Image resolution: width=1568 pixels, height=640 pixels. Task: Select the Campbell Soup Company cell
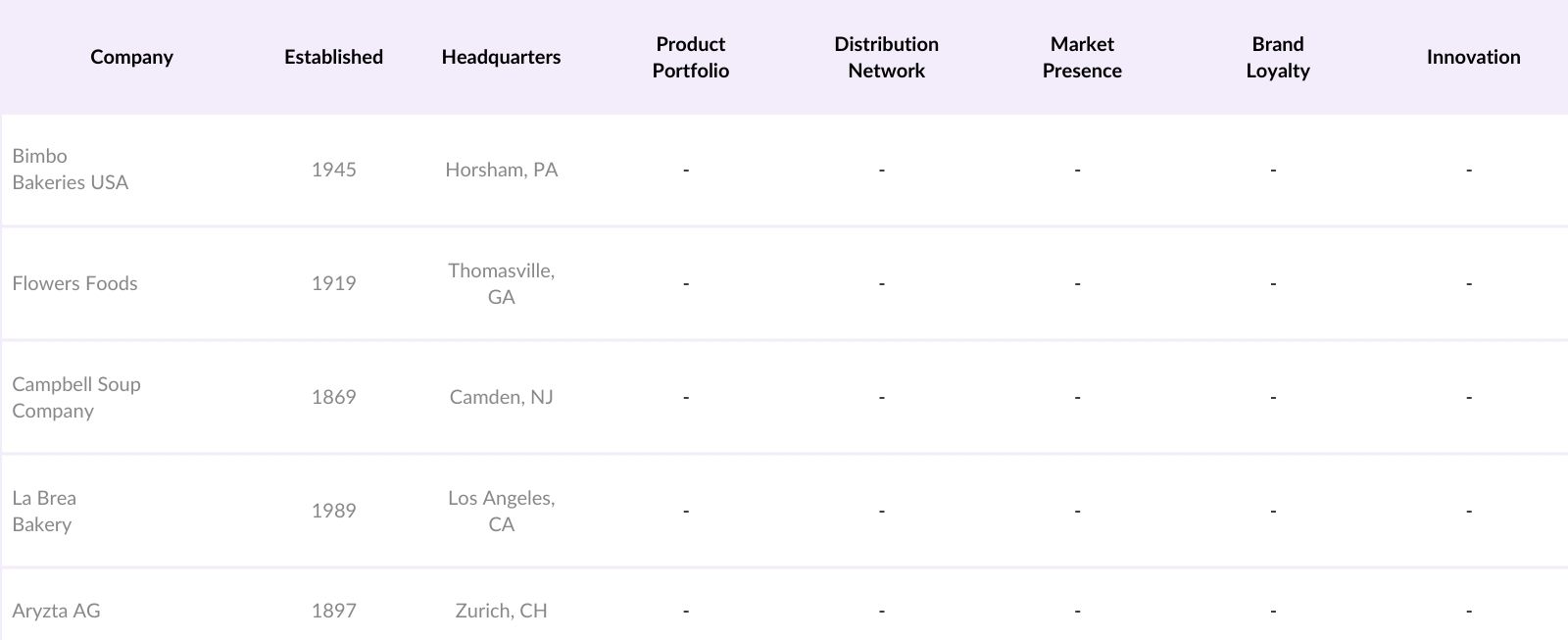[76, 397]
